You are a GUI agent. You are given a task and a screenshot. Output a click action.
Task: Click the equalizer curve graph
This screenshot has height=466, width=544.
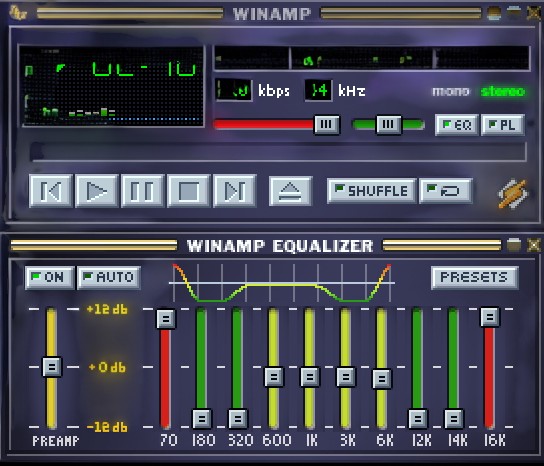[x=282, y=283]
